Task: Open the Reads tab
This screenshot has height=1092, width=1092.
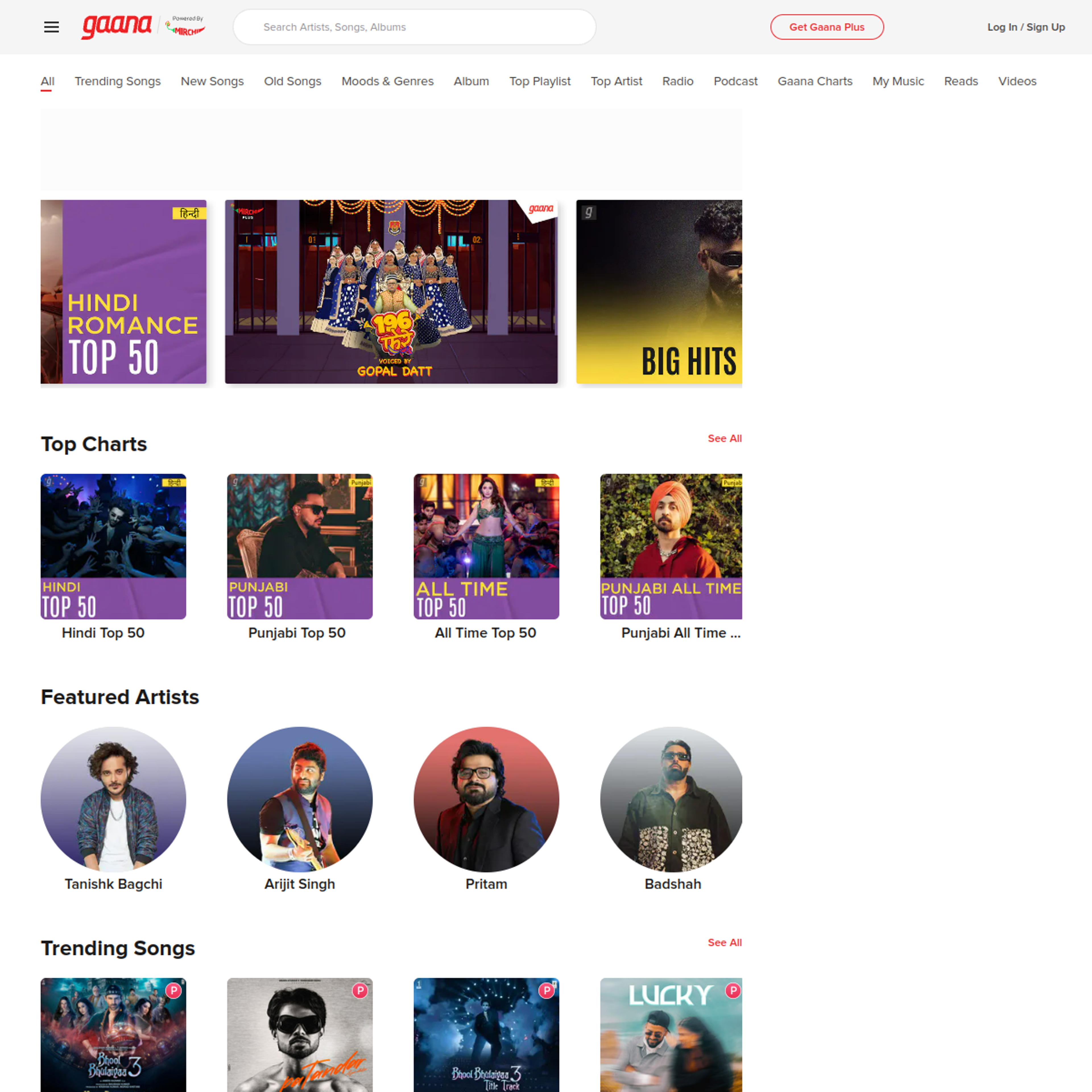Action: click(x=960, y=81)
